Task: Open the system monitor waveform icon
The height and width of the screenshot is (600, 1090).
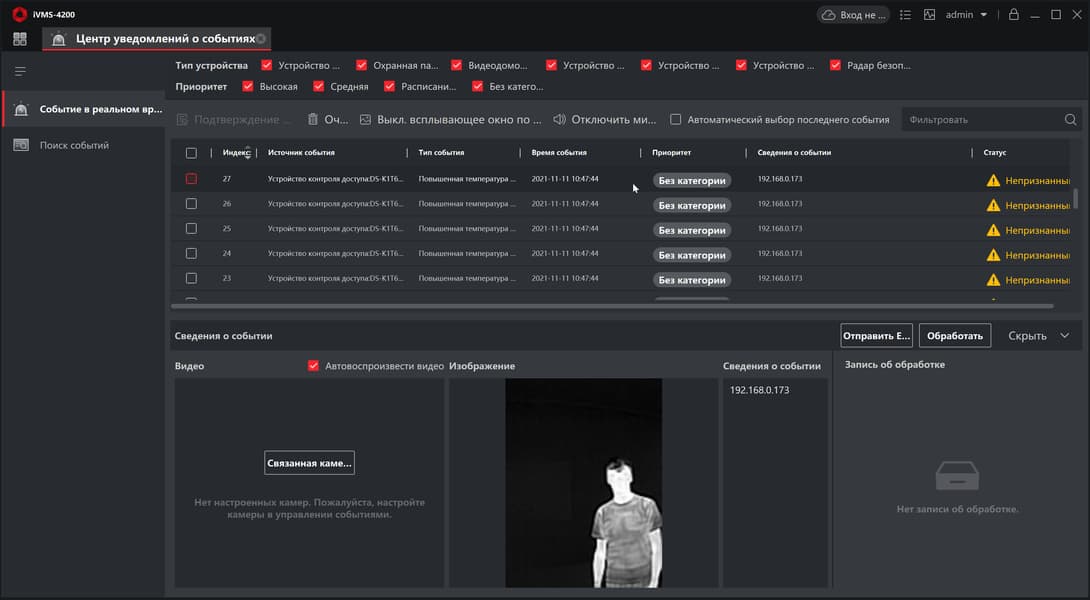Action: pyautogui.click(x=929, y=15)
